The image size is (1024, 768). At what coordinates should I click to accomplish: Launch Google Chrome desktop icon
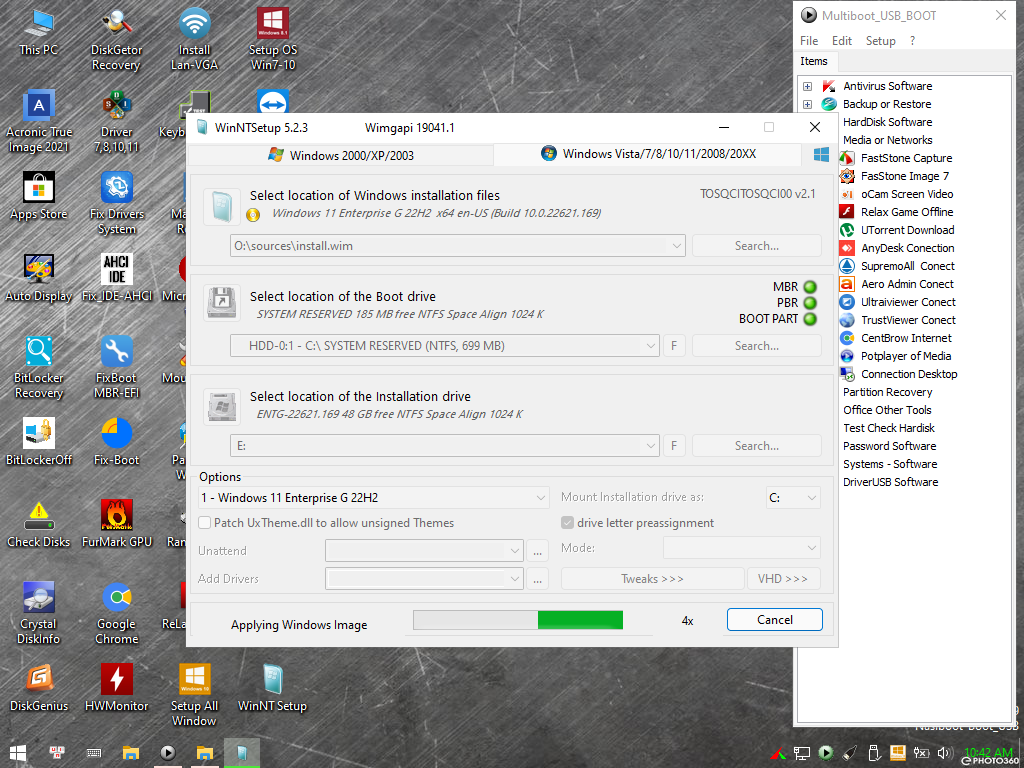tap(116, 614)
